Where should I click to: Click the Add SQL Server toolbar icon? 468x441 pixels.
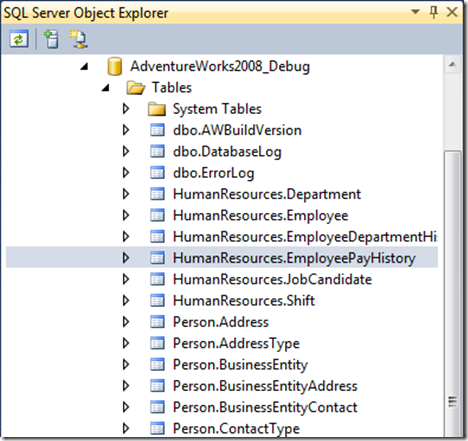[x=51, y=39]
